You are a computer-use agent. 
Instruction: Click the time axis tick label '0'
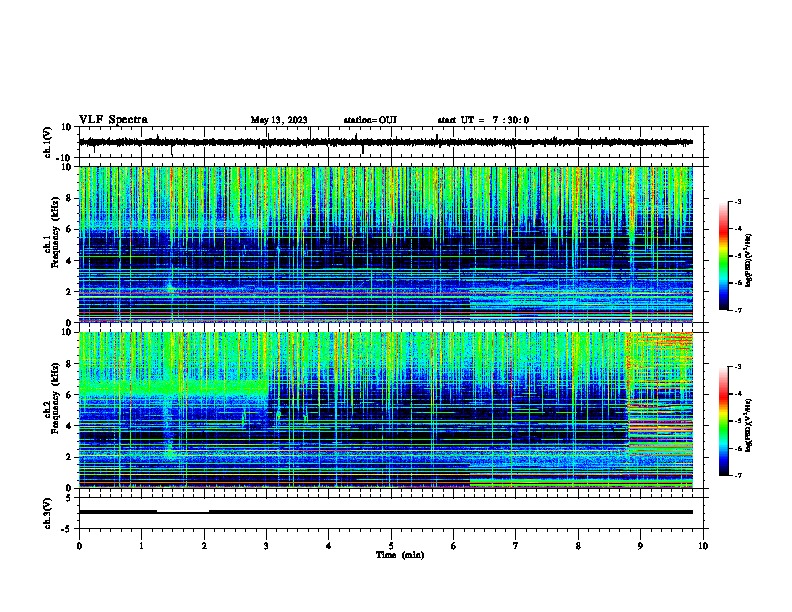79,546
